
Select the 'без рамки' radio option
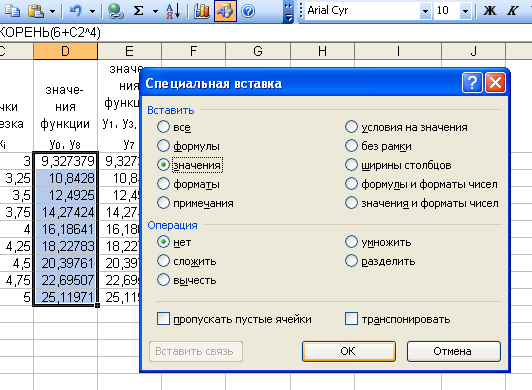tap(351, 146)
